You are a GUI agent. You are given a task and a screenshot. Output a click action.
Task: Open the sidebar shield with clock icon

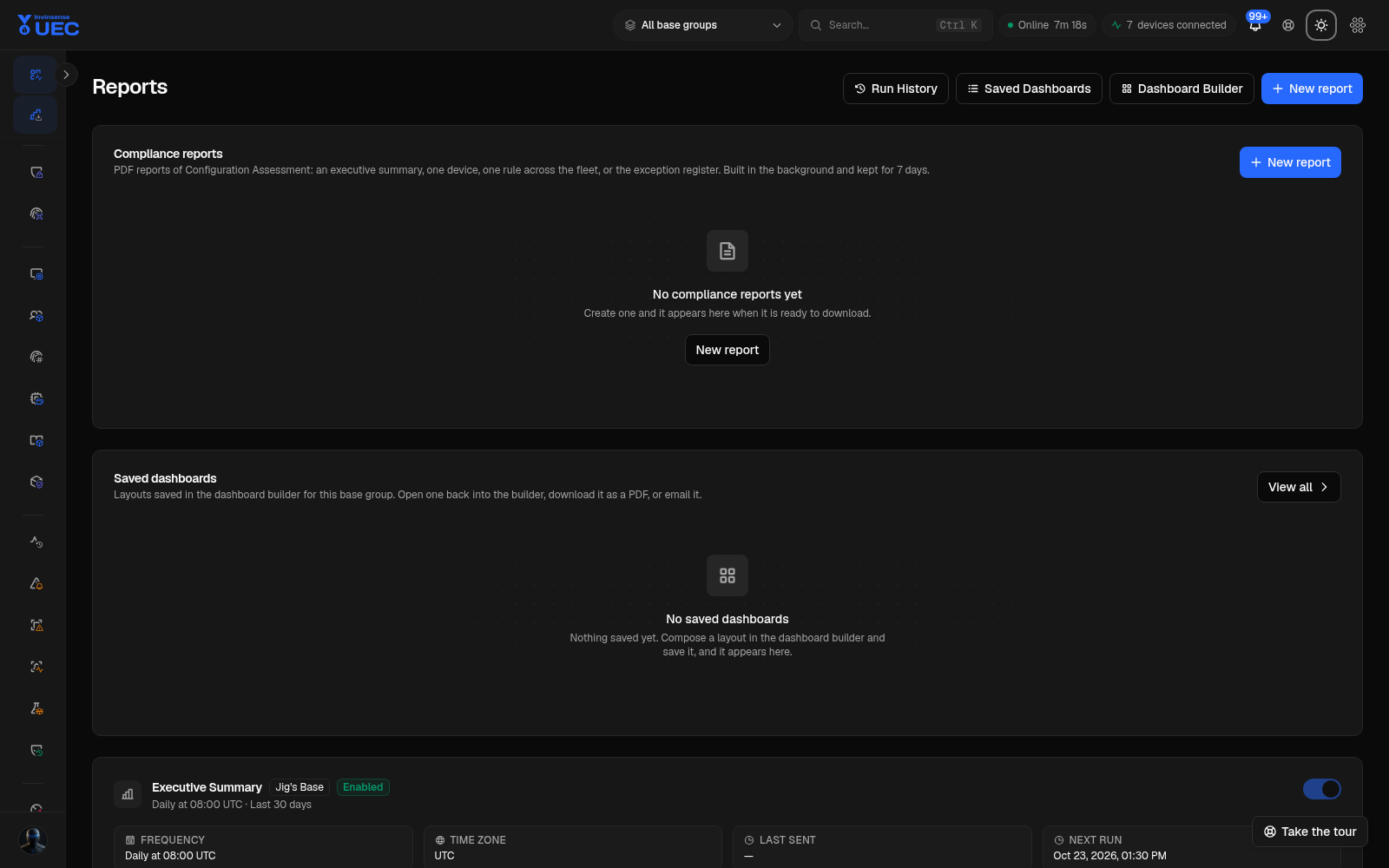pos(36,750)
